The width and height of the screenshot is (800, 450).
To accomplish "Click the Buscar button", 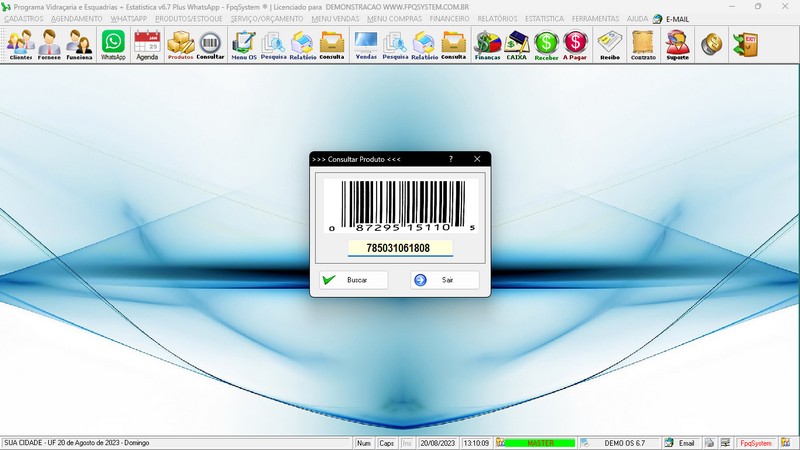I will [x=354, y=280].
